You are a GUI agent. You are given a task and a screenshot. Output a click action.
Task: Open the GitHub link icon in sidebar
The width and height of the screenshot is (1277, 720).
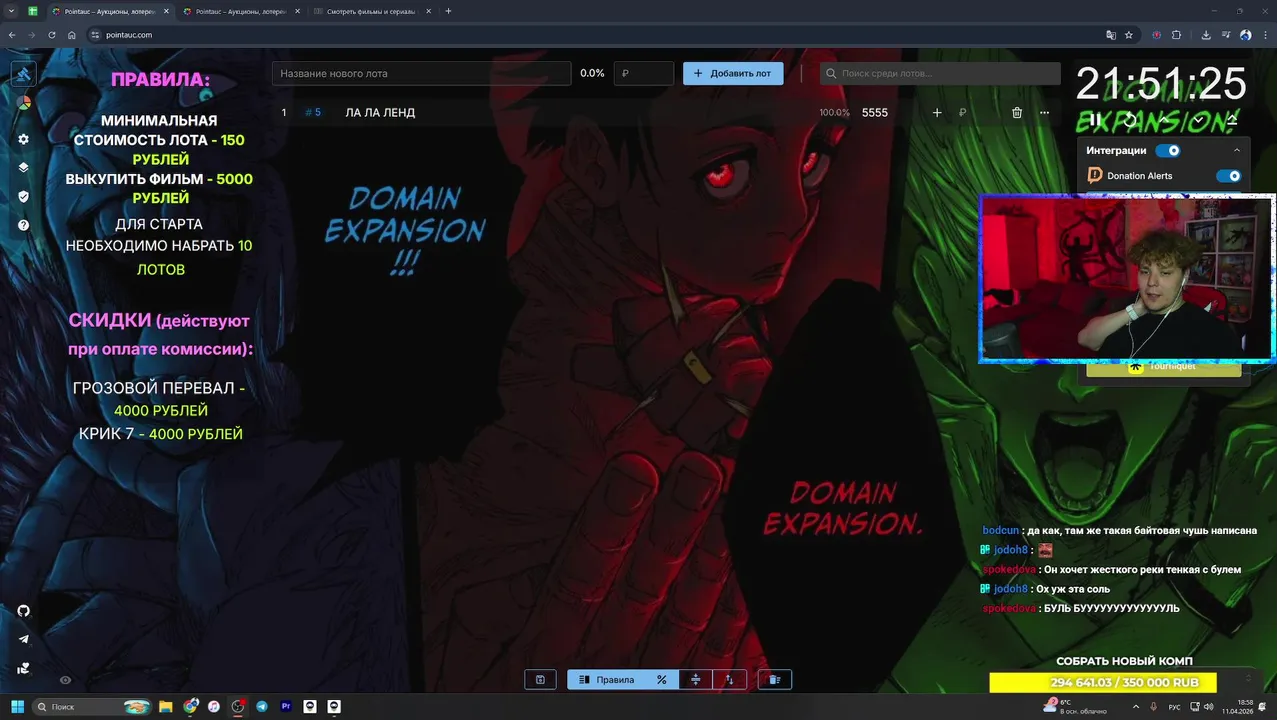click(x=24, y=611)
